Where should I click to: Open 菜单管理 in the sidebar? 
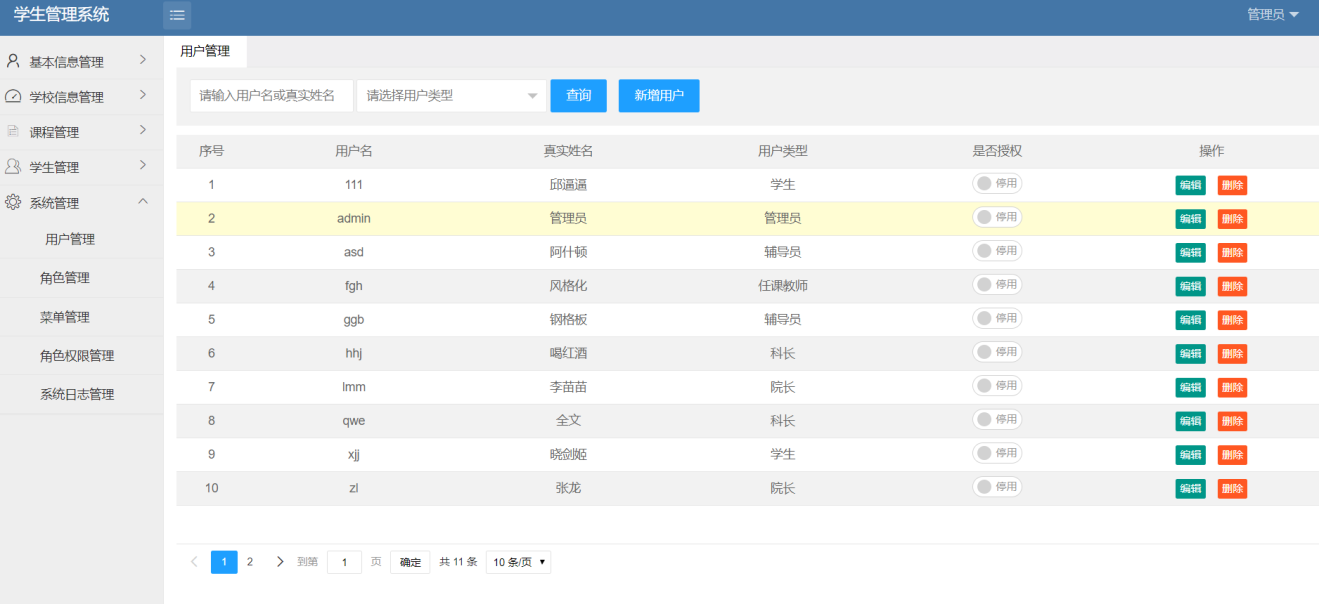(65, 317)
